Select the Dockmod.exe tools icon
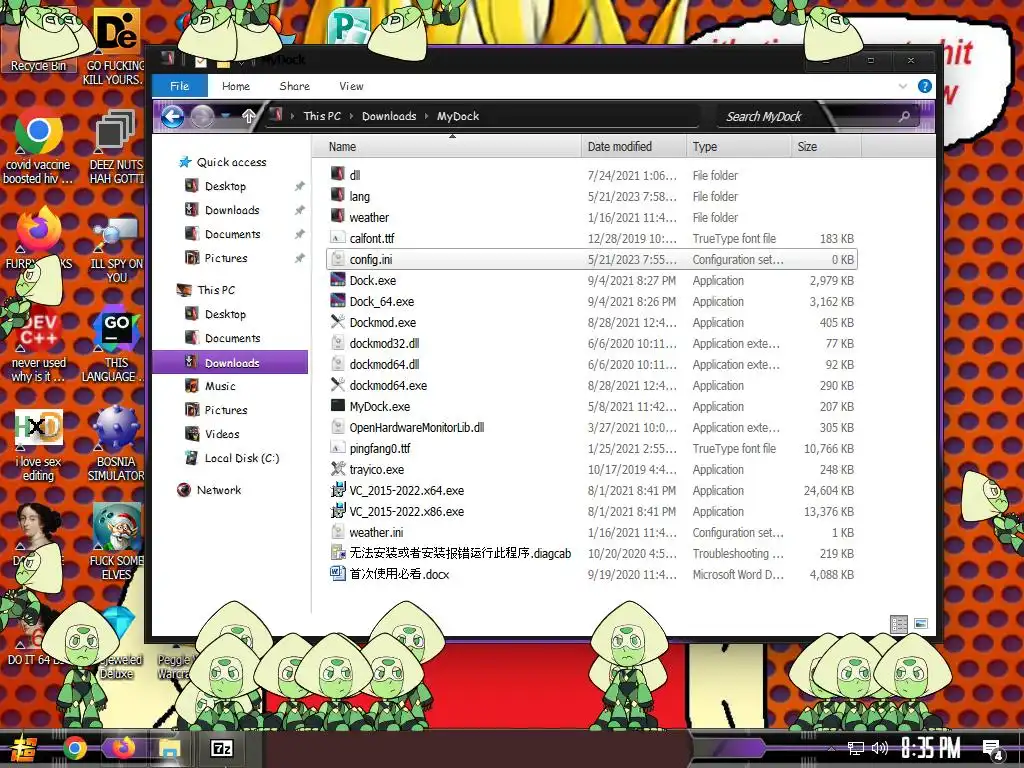Viewport: 1024px width, 768px height. click(338, 321)
